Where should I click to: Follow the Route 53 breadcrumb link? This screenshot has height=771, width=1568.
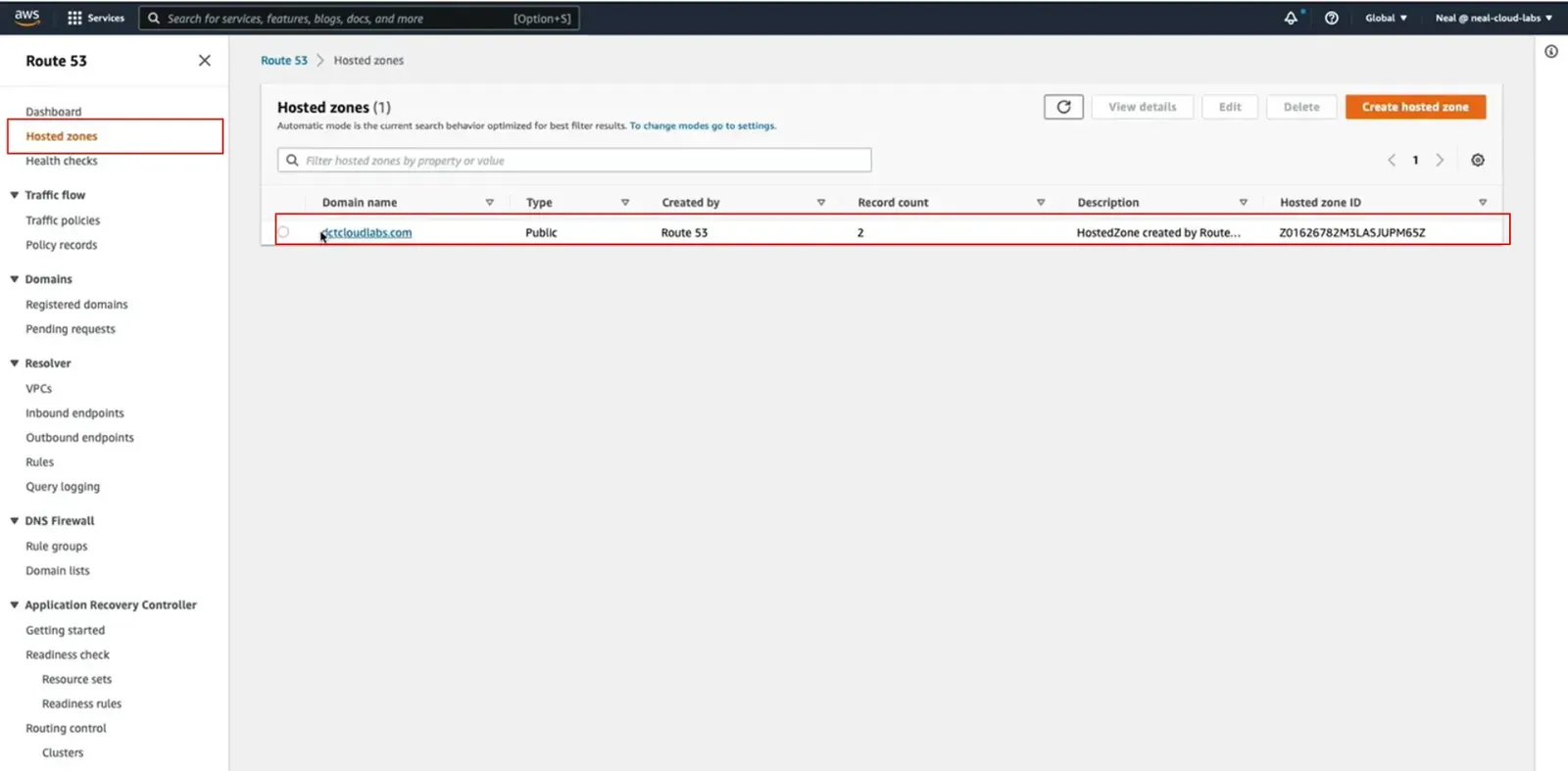click(x=284, y=61)
